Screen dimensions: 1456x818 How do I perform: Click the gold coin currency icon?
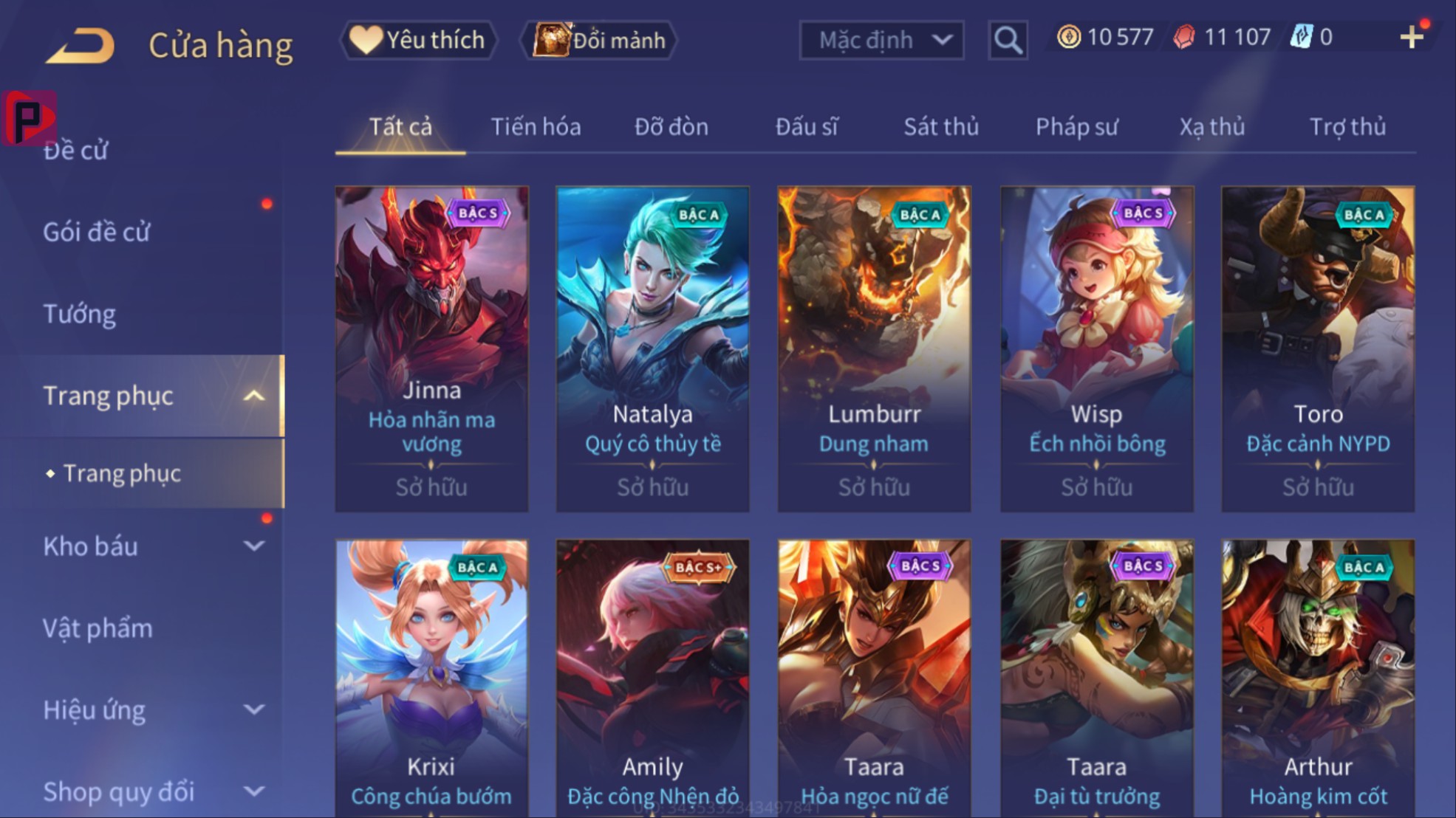coord(1068,37)
